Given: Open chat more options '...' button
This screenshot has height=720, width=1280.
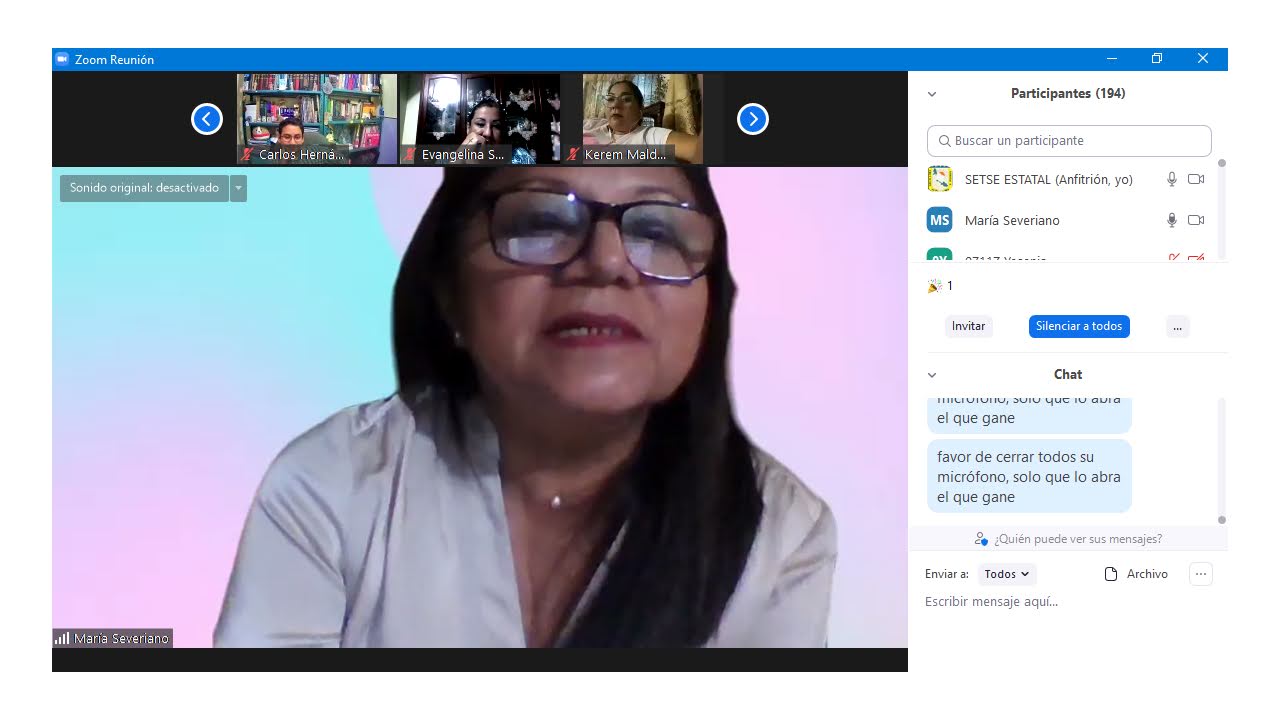Looking at the screenshot, I should [1201, 574].
